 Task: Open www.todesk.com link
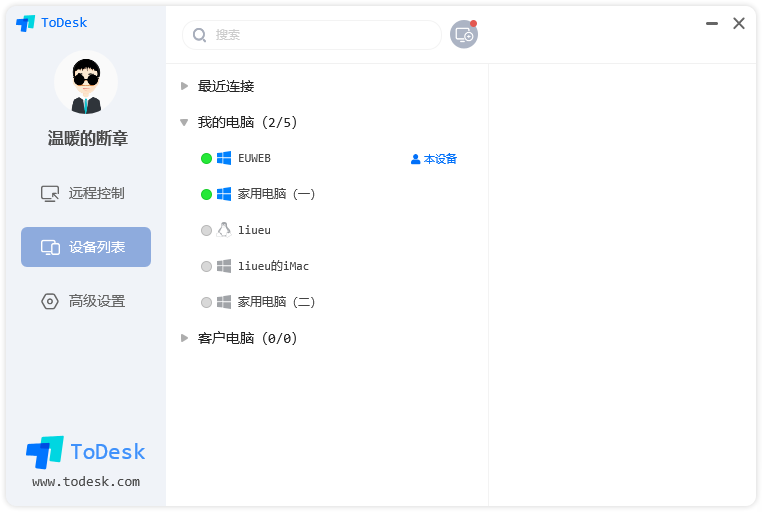click(x=86, y=481)
